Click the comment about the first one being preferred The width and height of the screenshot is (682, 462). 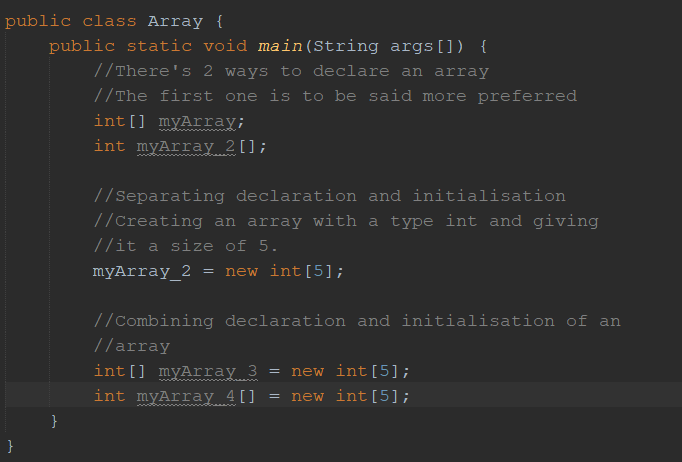(x=335, y=96)
